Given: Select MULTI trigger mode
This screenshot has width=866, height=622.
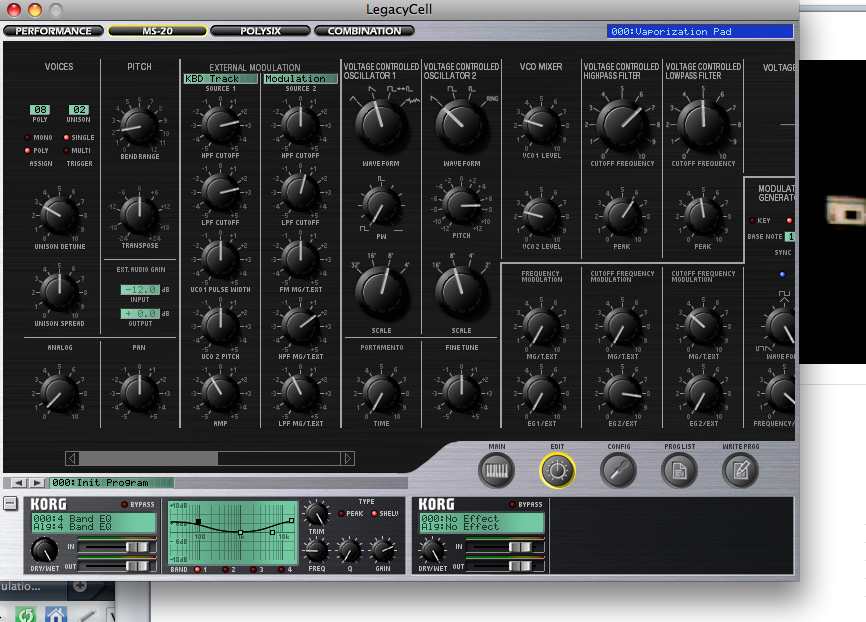Looking at the screenshot, I should pos(66,150).
